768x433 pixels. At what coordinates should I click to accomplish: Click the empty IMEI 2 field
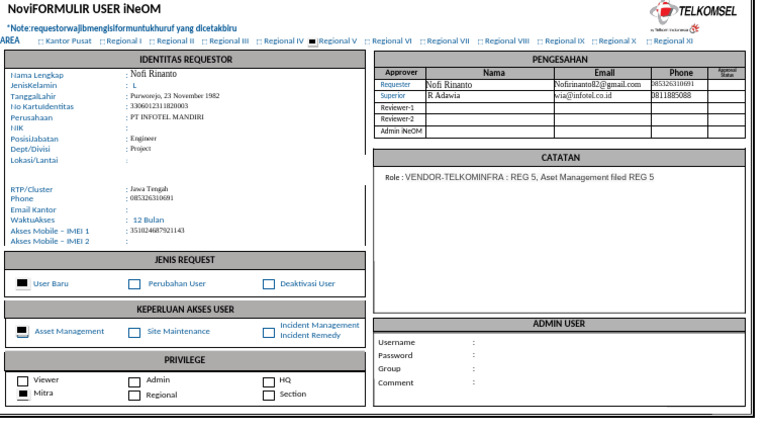(x=245, y=241)
